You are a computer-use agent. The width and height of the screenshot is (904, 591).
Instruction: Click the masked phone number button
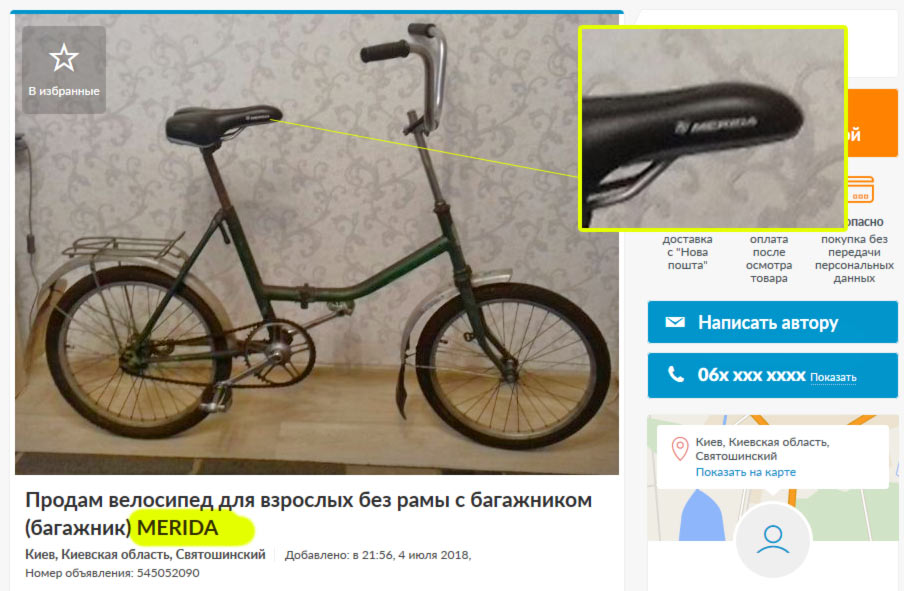click(773, 375)
